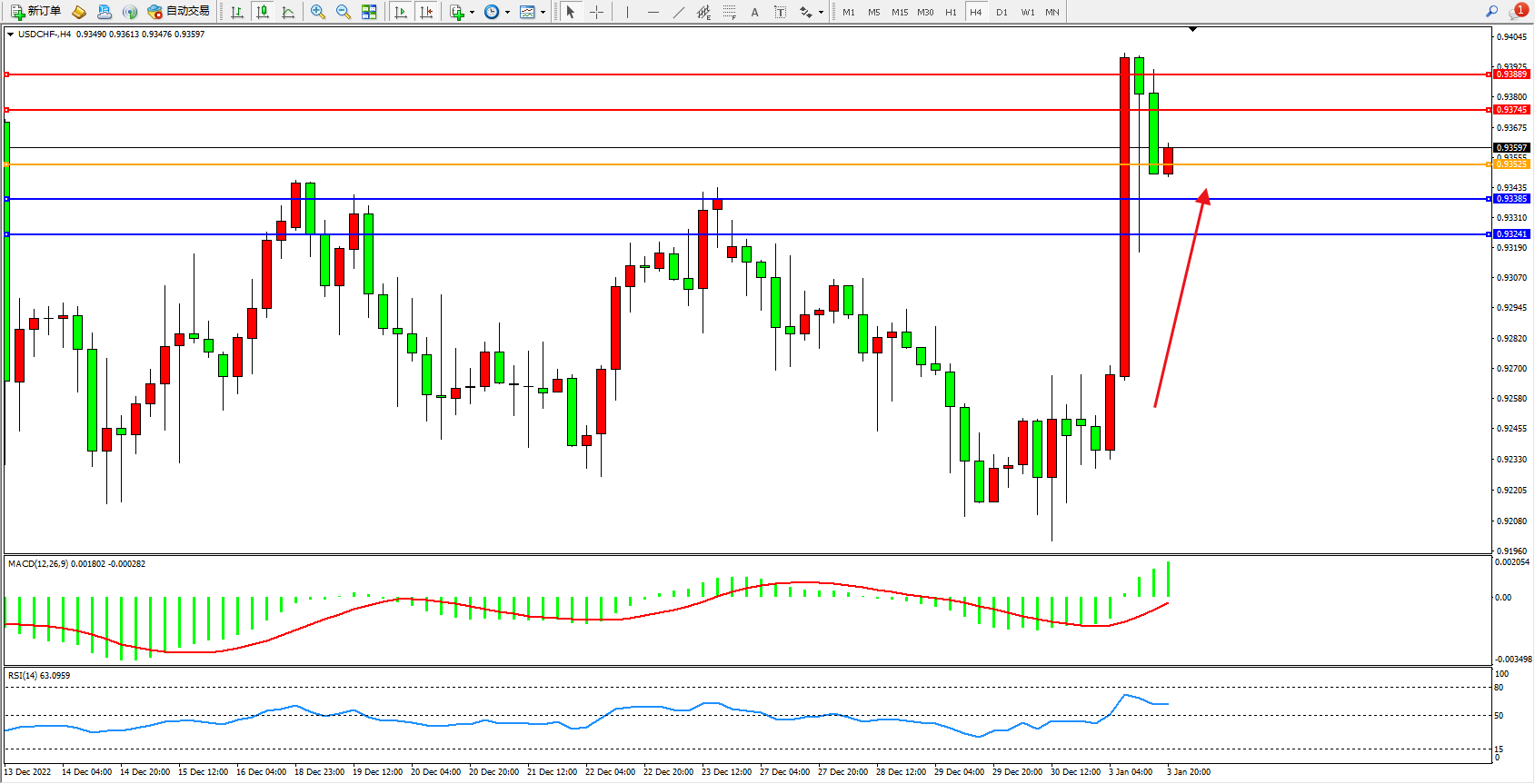Open the periods clock dropdown arrow
1535x784 pixels.
tap(507, 13)
